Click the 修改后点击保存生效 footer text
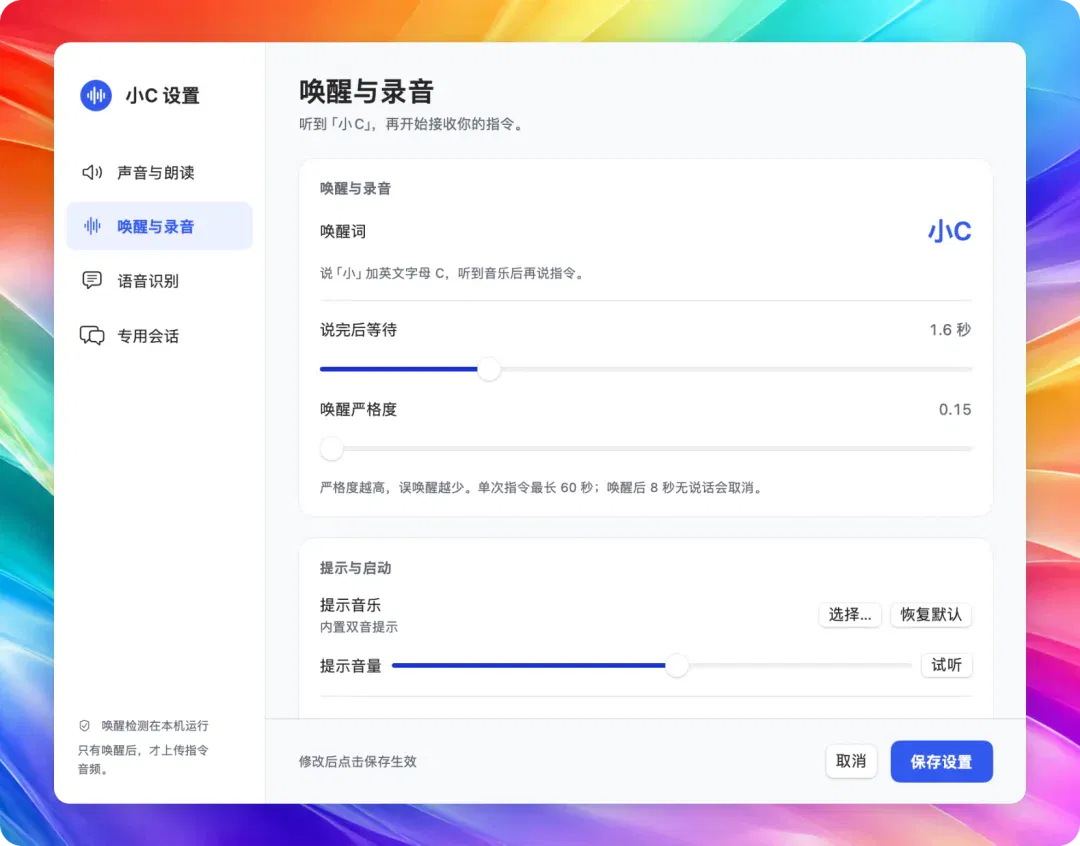Image resolution: width=1080 pixels, height=846 pixels. pyautogui.click(x=357, y=761)
